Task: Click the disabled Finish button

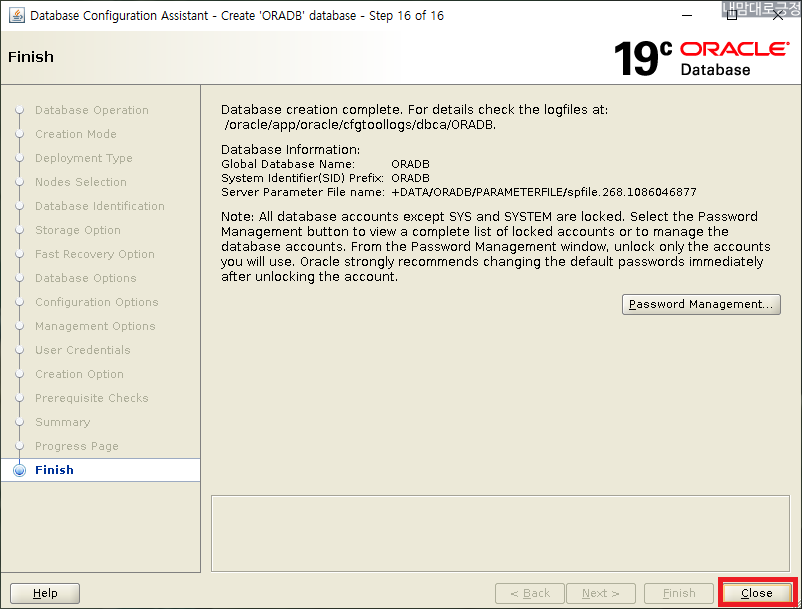Action: (x=679, y=593)
